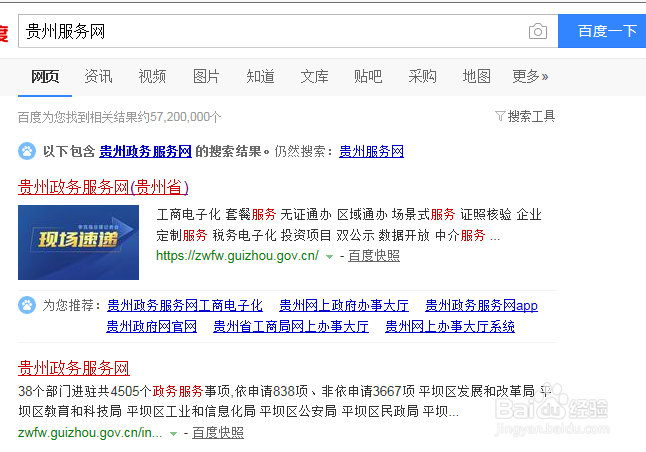Open 百度快照 for the second result
Viewport: 646px width, 452px height.
point(218,433)
